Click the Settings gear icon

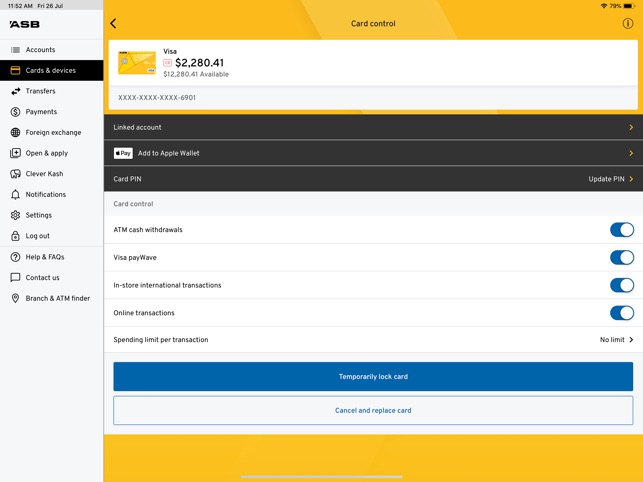point(15,215)
